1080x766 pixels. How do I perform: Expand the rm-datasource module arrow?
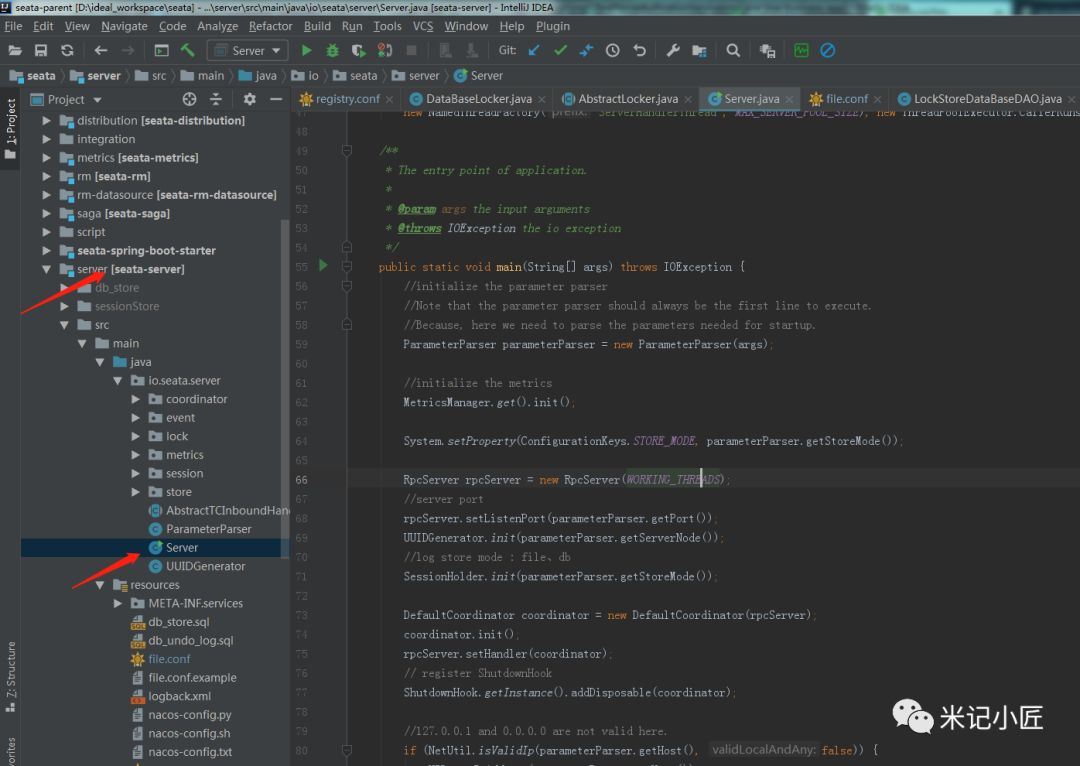tap(46, 195)
